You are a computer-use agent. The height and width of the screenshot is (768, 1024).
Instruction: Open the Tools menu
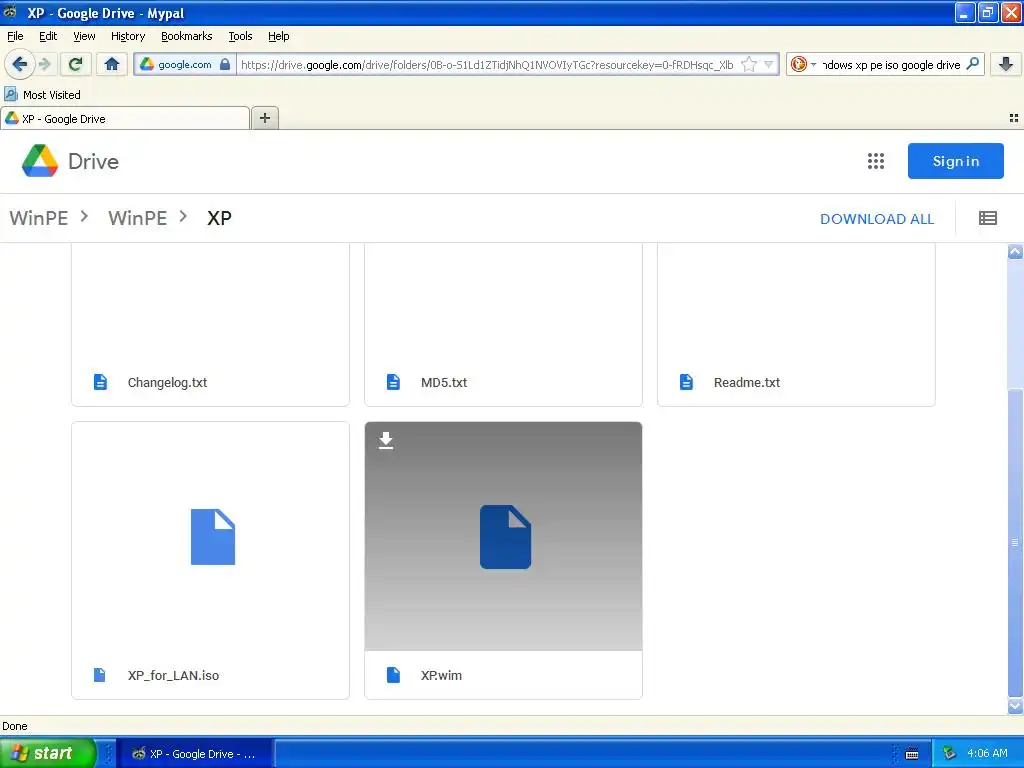pos(240,36)
